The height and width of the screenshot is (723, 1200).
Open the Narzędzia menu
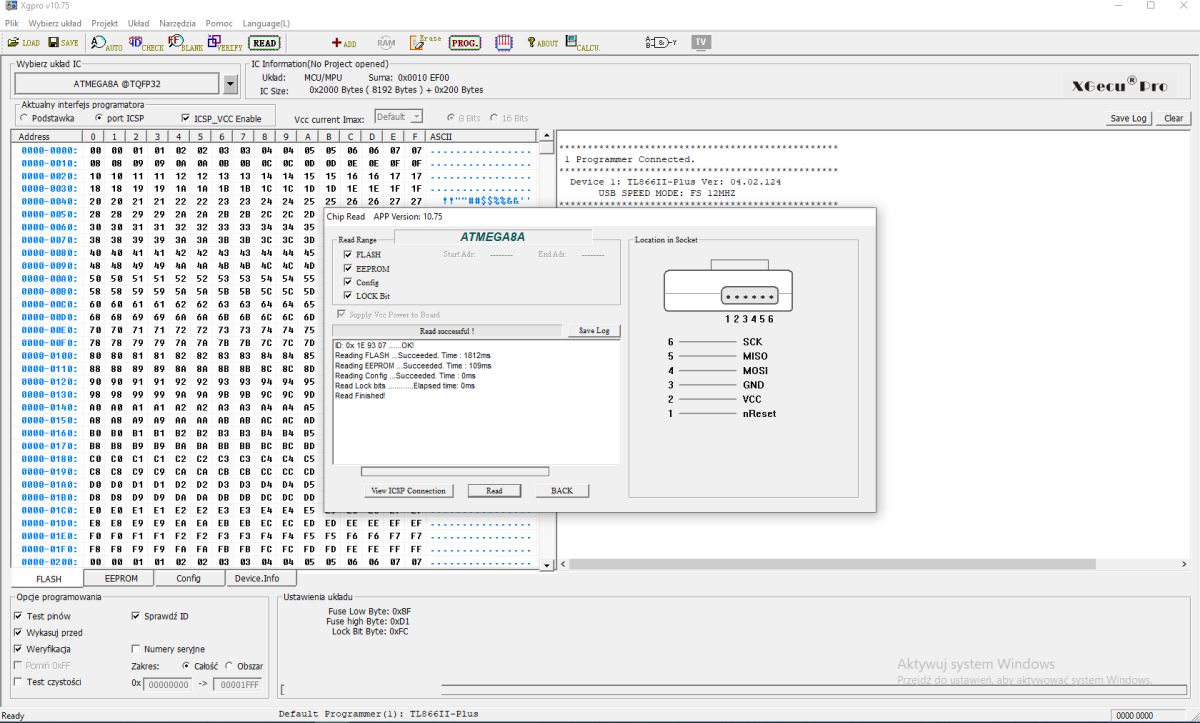coord(177,23)
